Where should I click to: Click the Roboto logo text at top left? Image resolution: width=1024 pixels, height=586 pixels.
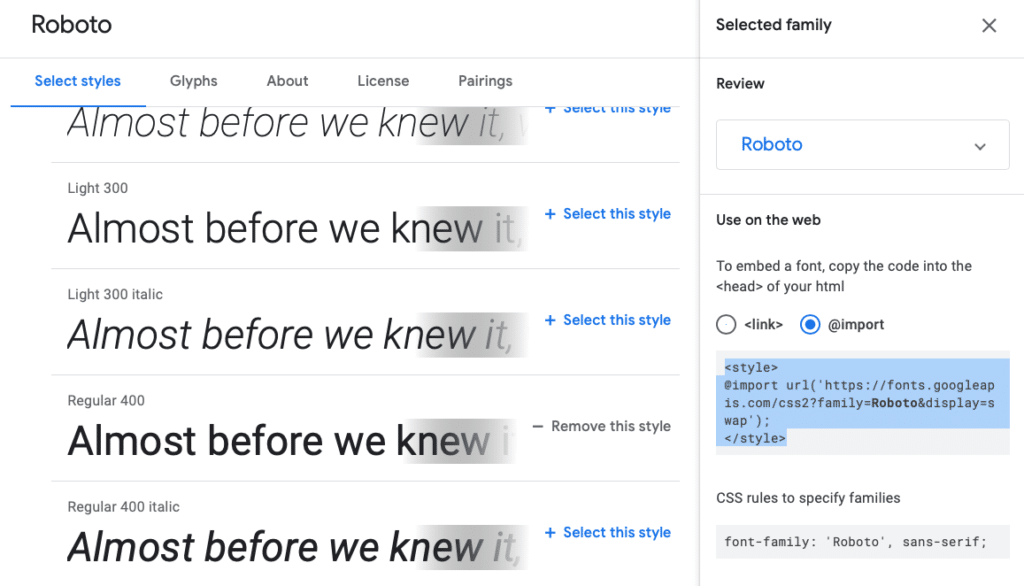point(71,24)
